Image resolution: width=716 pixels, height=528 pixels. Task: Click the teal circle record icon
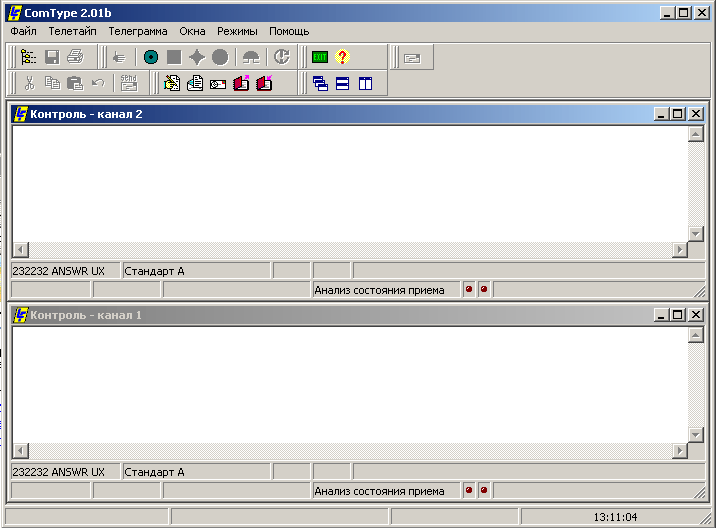pos(151,57)
